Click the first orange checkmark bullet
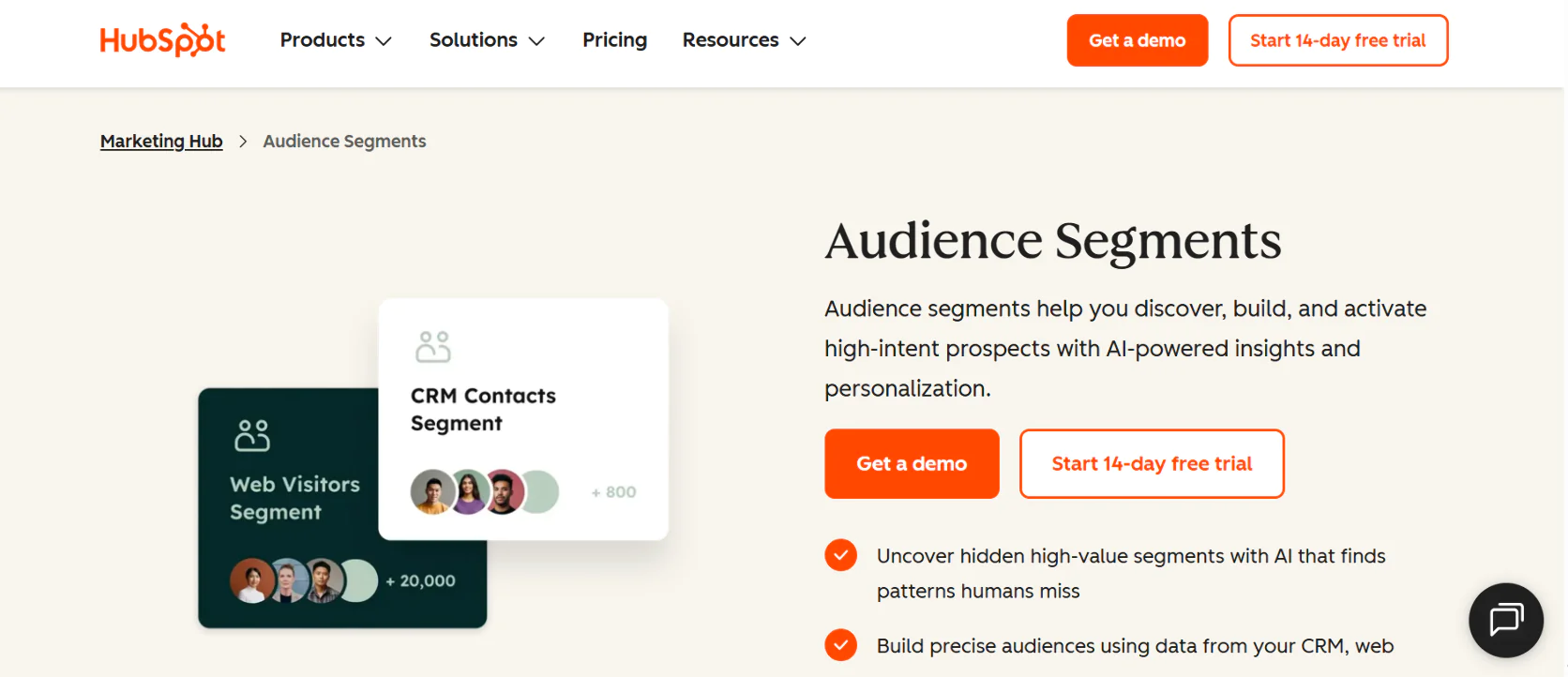 coord(840,555)
